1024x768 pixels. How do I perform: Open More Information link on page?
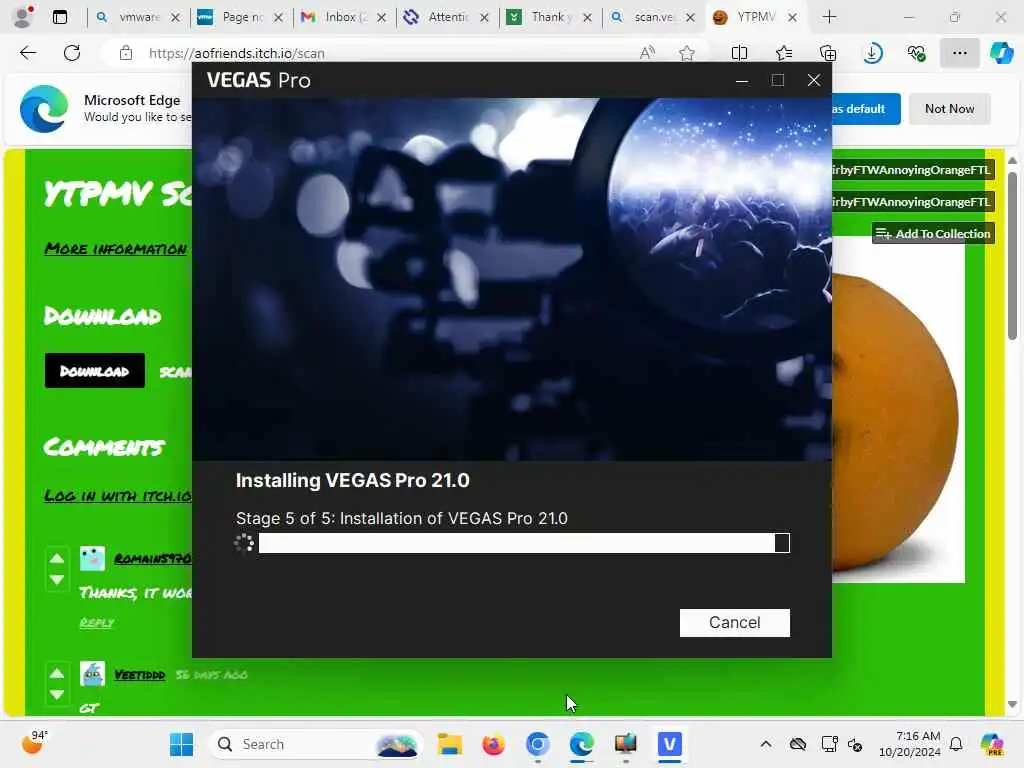click(116, 248)
